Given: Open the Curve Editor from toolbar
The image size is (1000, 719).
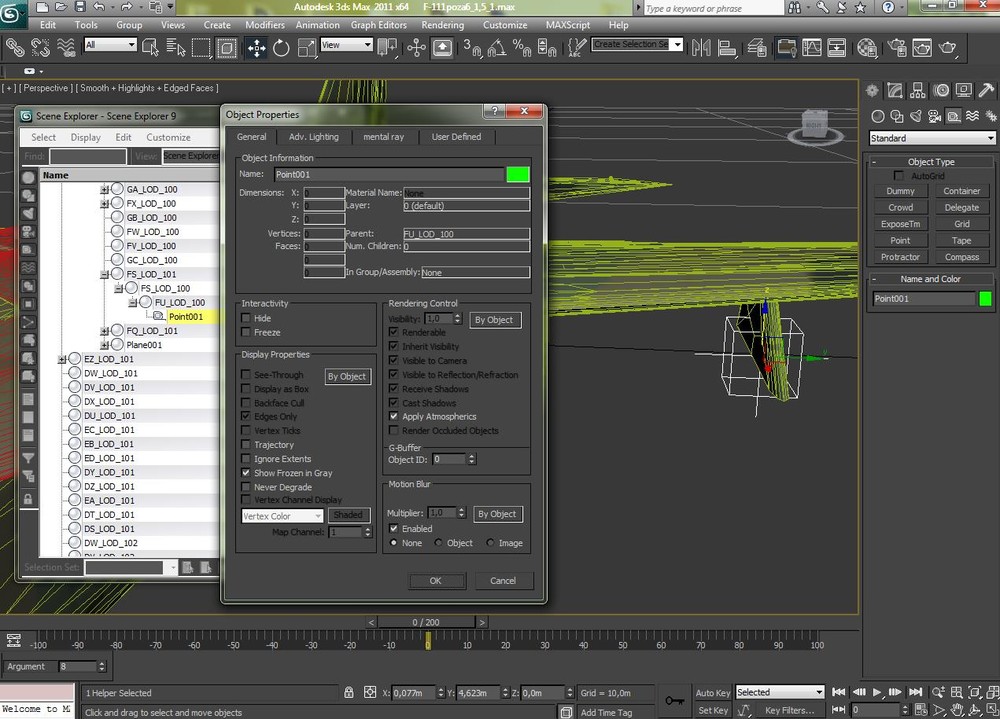Looking at the screenshot, I should (812, 47).
